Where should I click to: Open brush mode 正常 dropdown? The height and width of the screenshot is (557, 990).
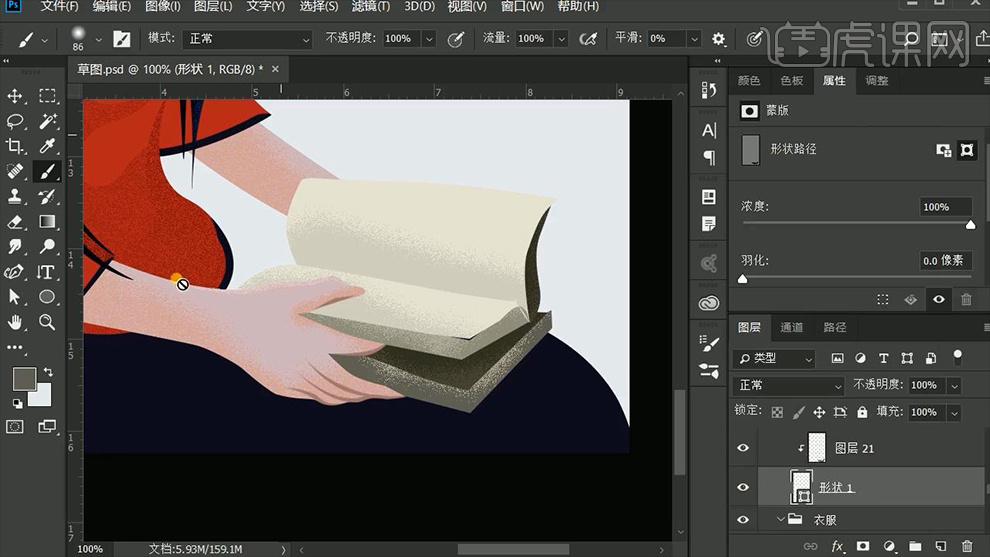click(249, 39)
